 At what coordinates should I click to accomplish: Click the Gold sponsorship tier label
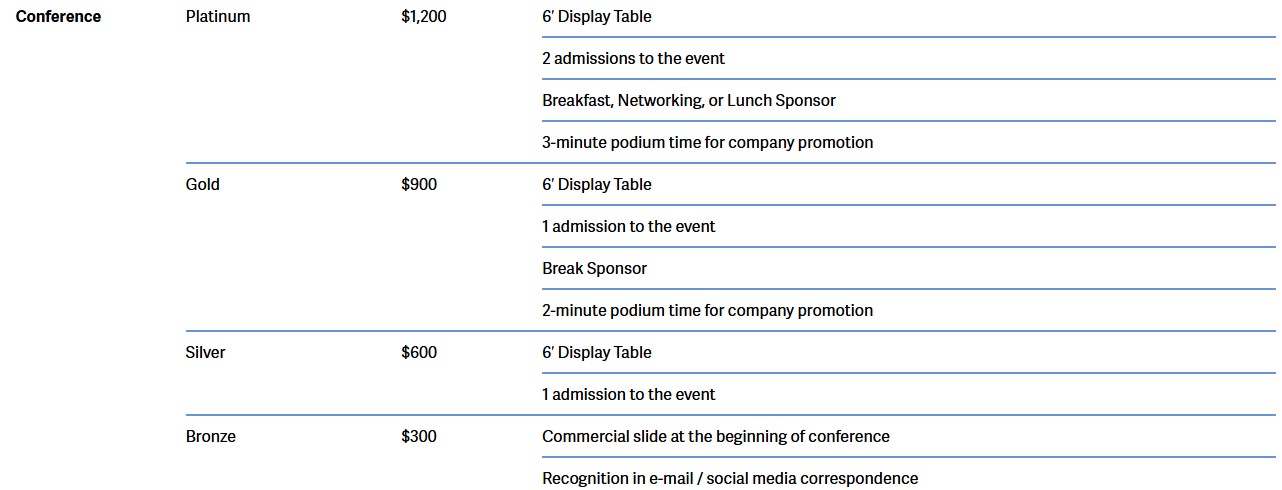click(x=203, y=185)
